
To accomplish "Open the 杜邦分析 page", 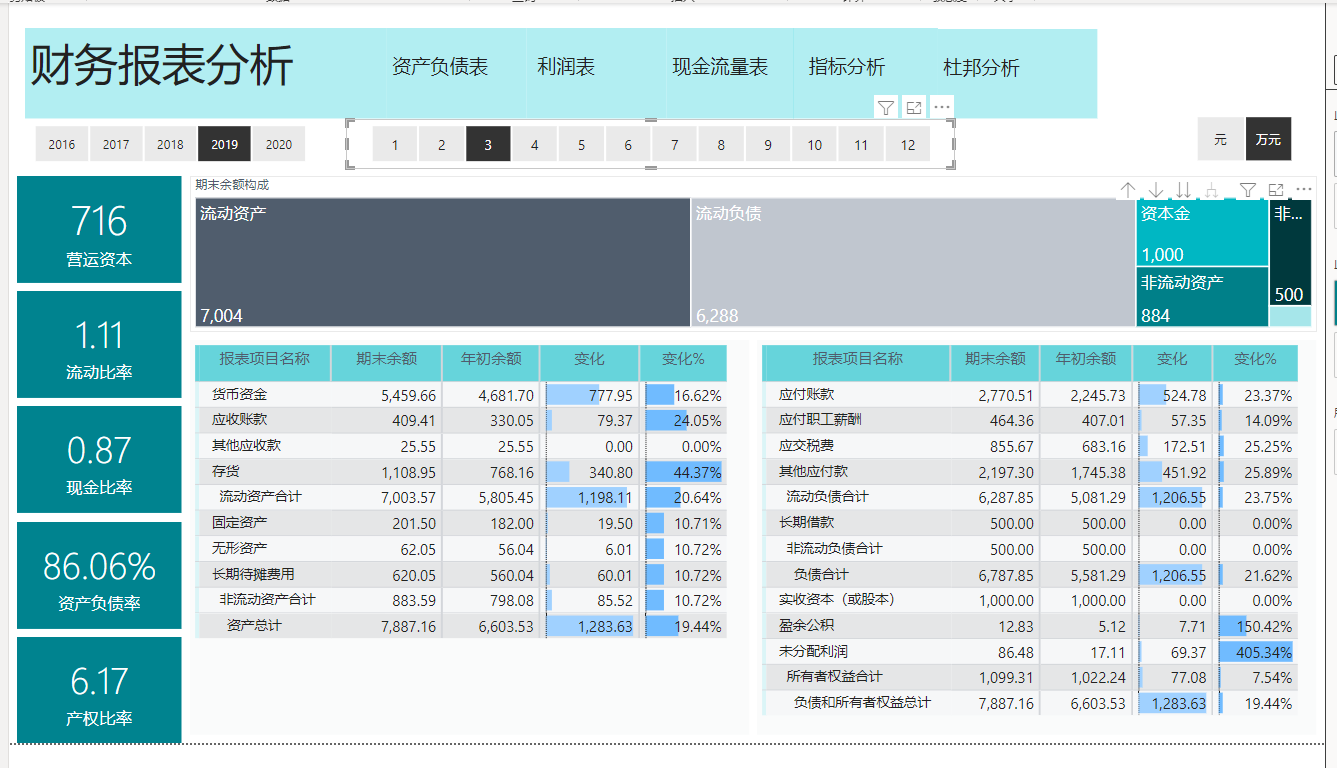I will click(981, 68).
